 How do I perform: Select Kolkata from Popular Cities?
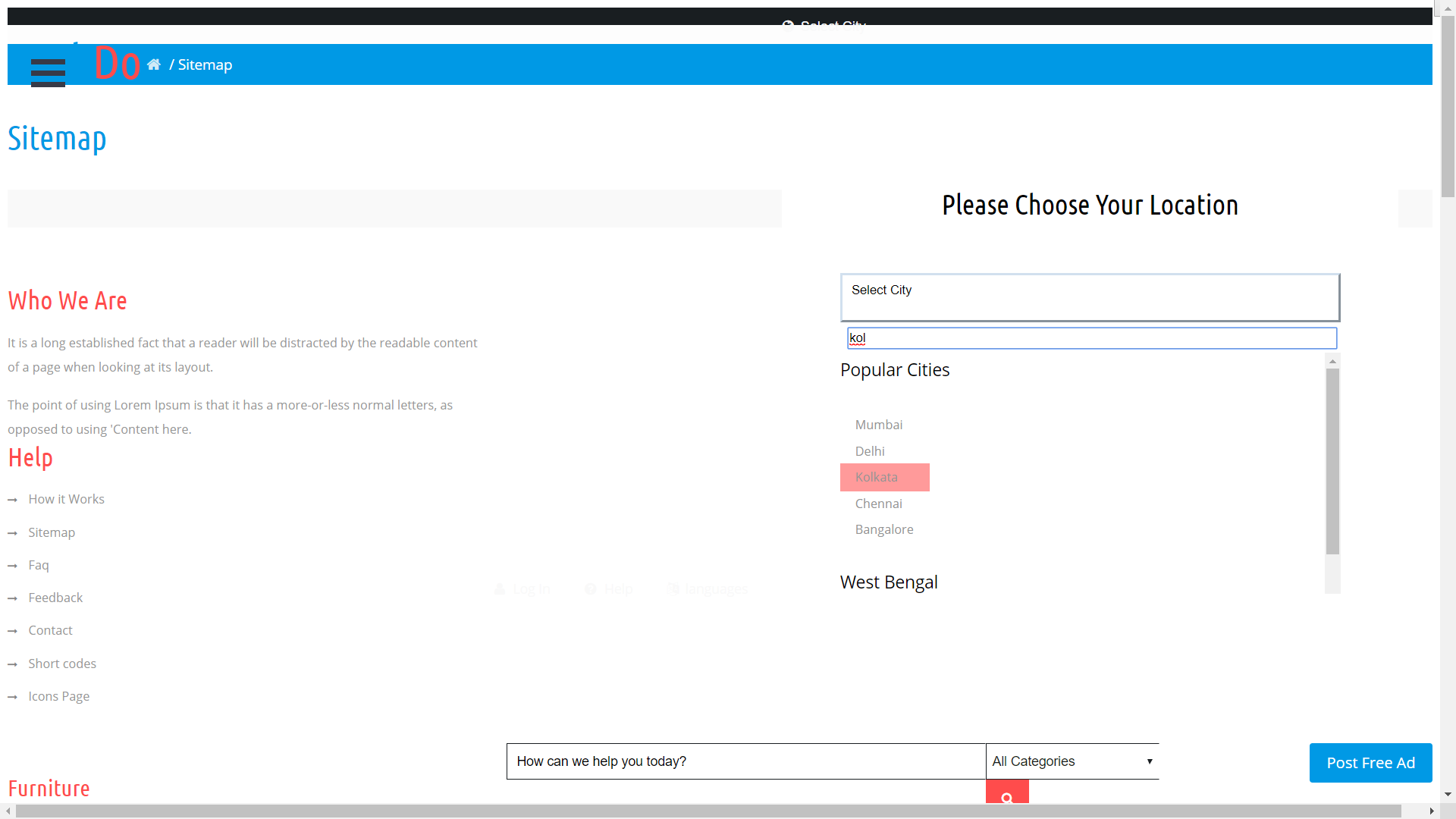pyautogui.click(x=877, y=477)
